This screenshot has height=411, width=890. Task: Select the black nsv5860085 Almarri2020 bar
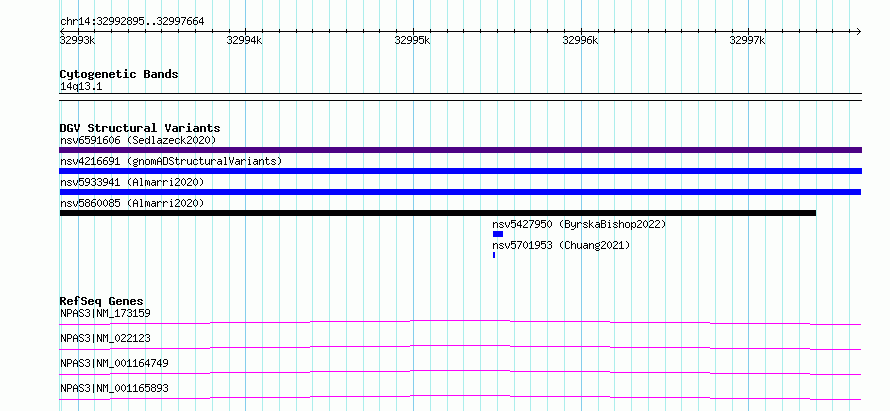click(x=438, y=213)
